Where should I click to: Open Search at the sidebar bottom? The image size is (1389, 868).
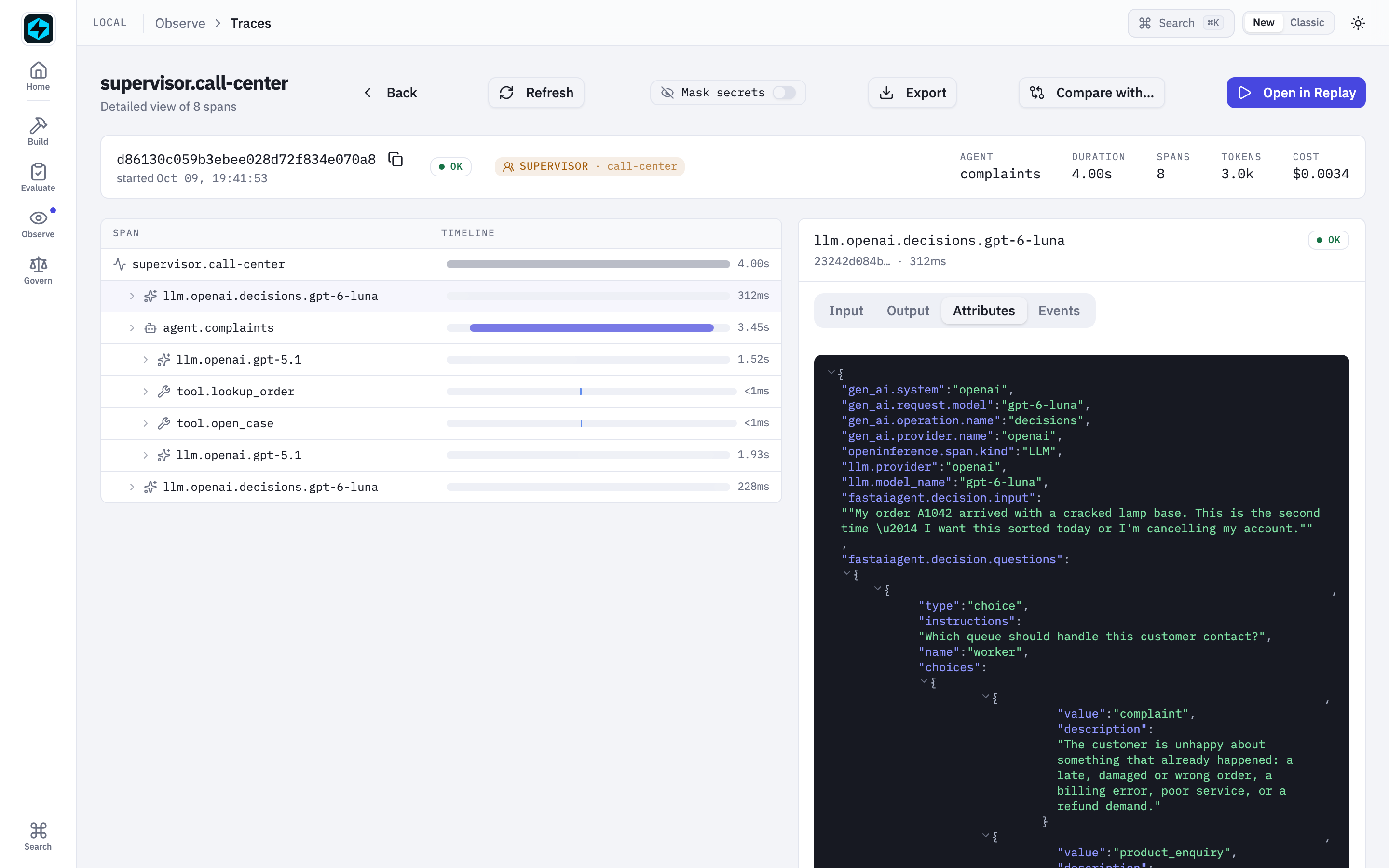pos(38,836)
